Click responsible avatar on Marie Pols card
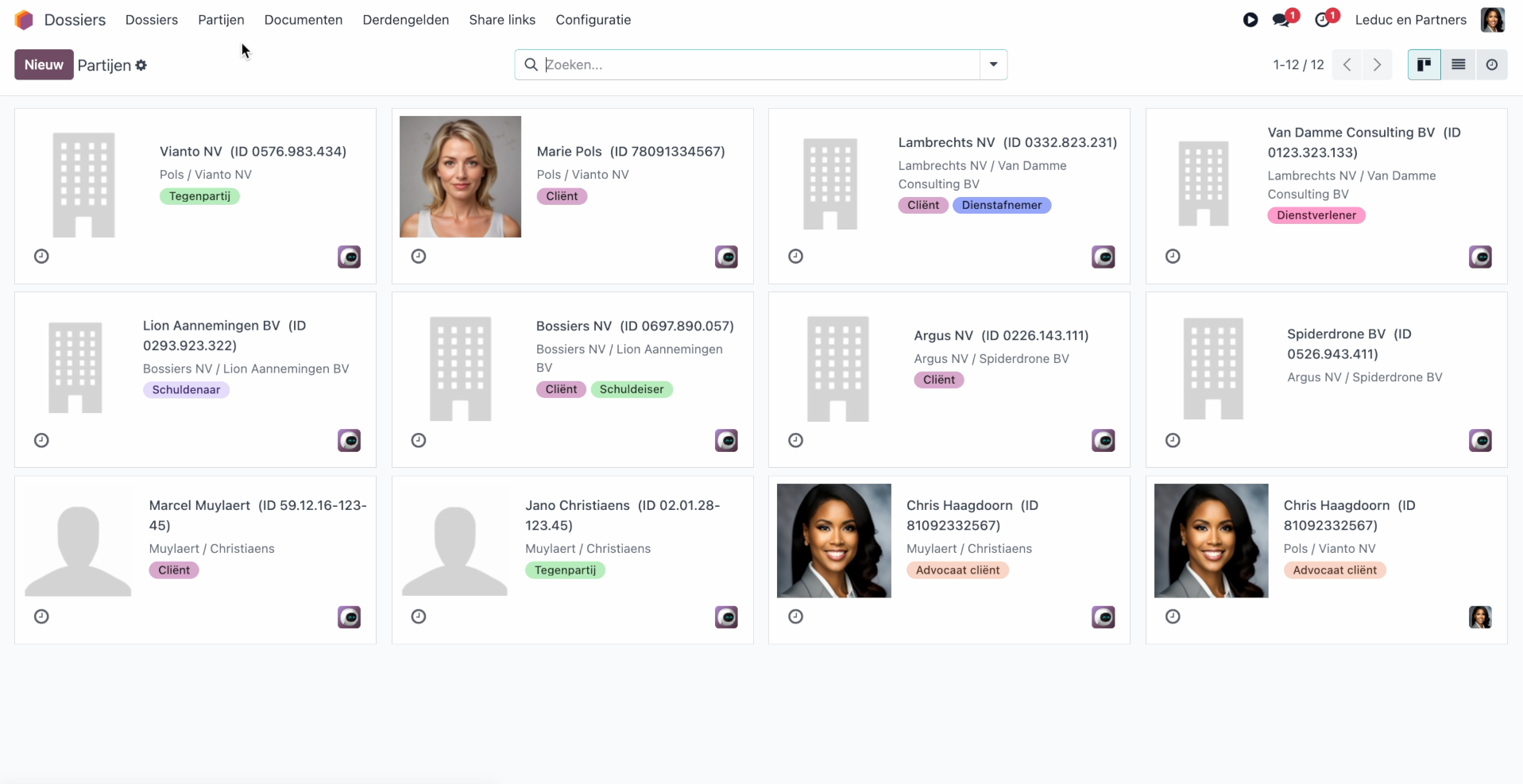Image resolution: width=1523 pixels, height=784 pixels. click(726, 257)
